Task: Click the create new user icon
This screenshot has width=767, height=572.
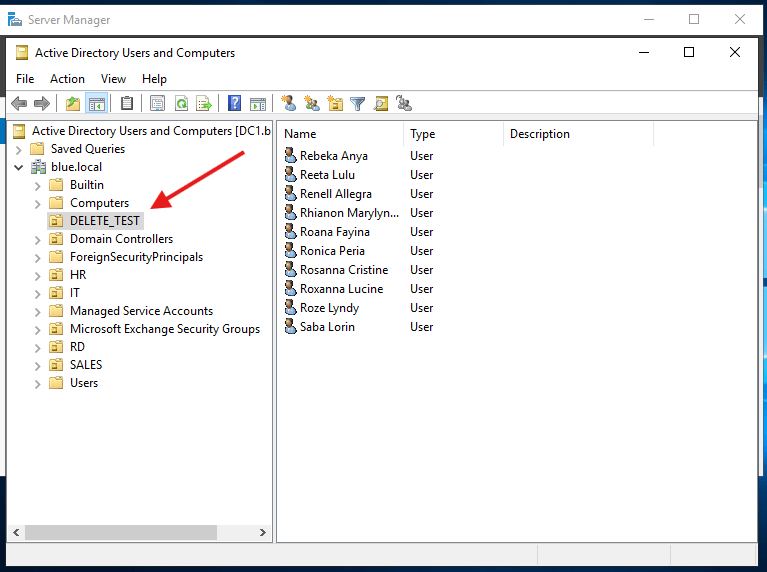Action: (289, 103)
